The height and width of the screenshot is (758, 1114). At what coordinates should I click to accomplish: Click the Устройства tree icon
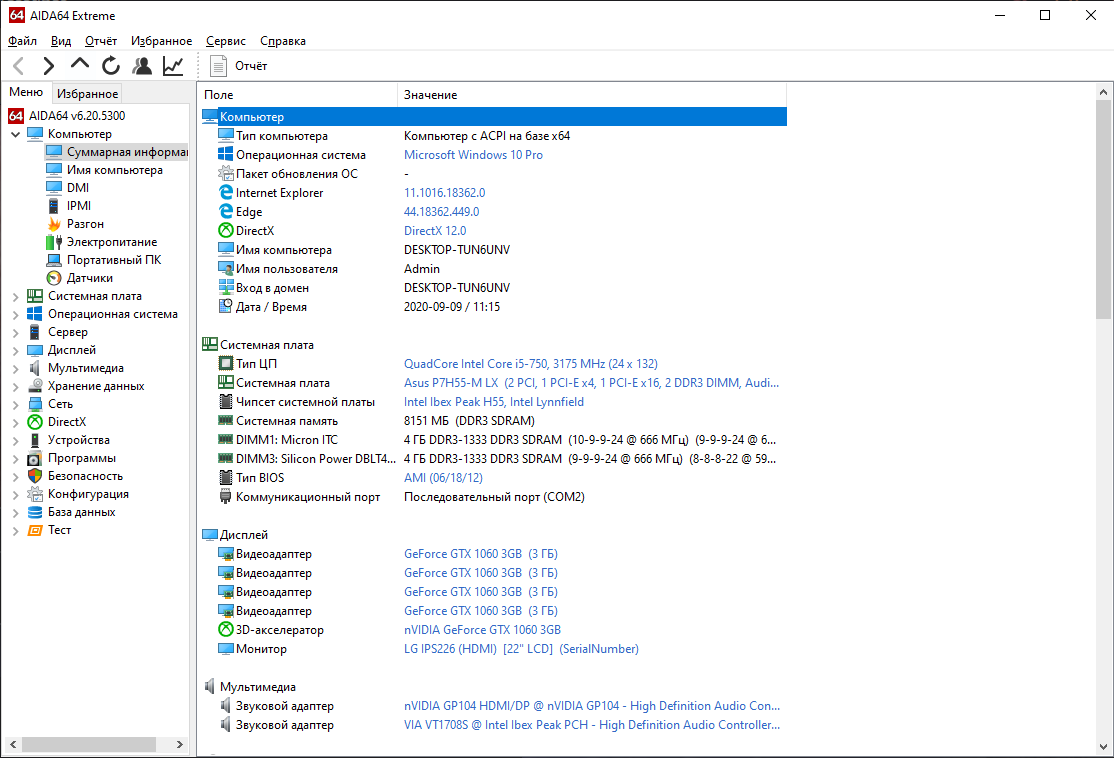(x=35, y=440)
